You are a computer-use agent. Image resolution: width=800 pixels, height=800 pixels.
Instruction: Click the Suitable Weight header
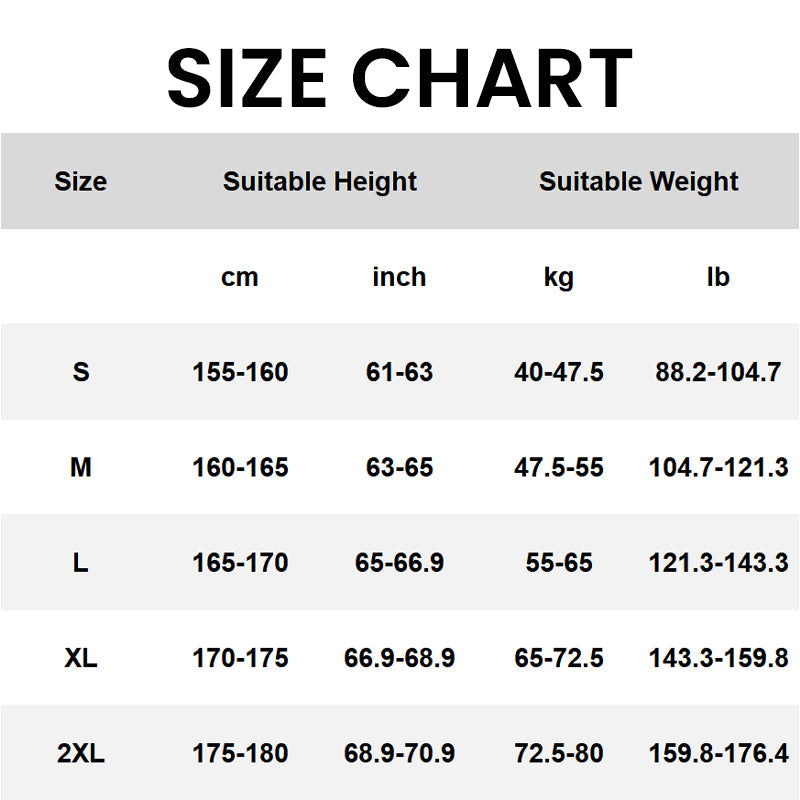638,182
